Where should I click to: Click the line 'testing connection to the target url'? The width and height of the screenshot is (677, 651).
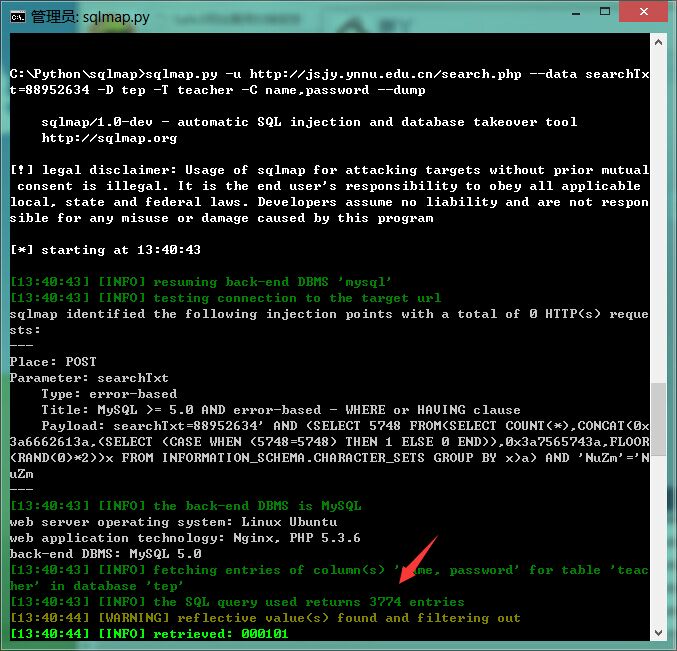[x=225, y=298]
